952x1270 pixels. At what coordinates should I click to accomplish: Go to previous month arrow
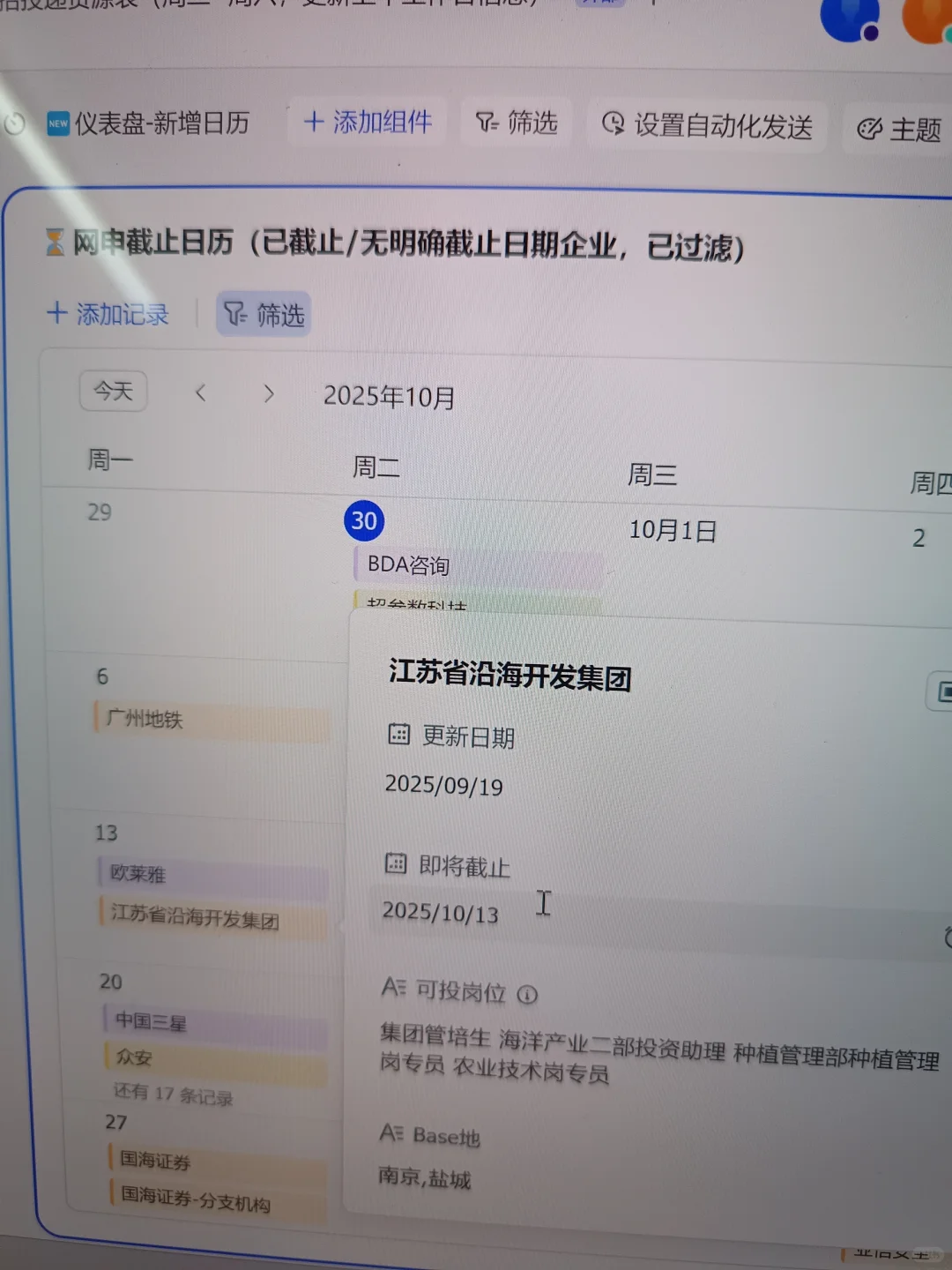(201, 392)
